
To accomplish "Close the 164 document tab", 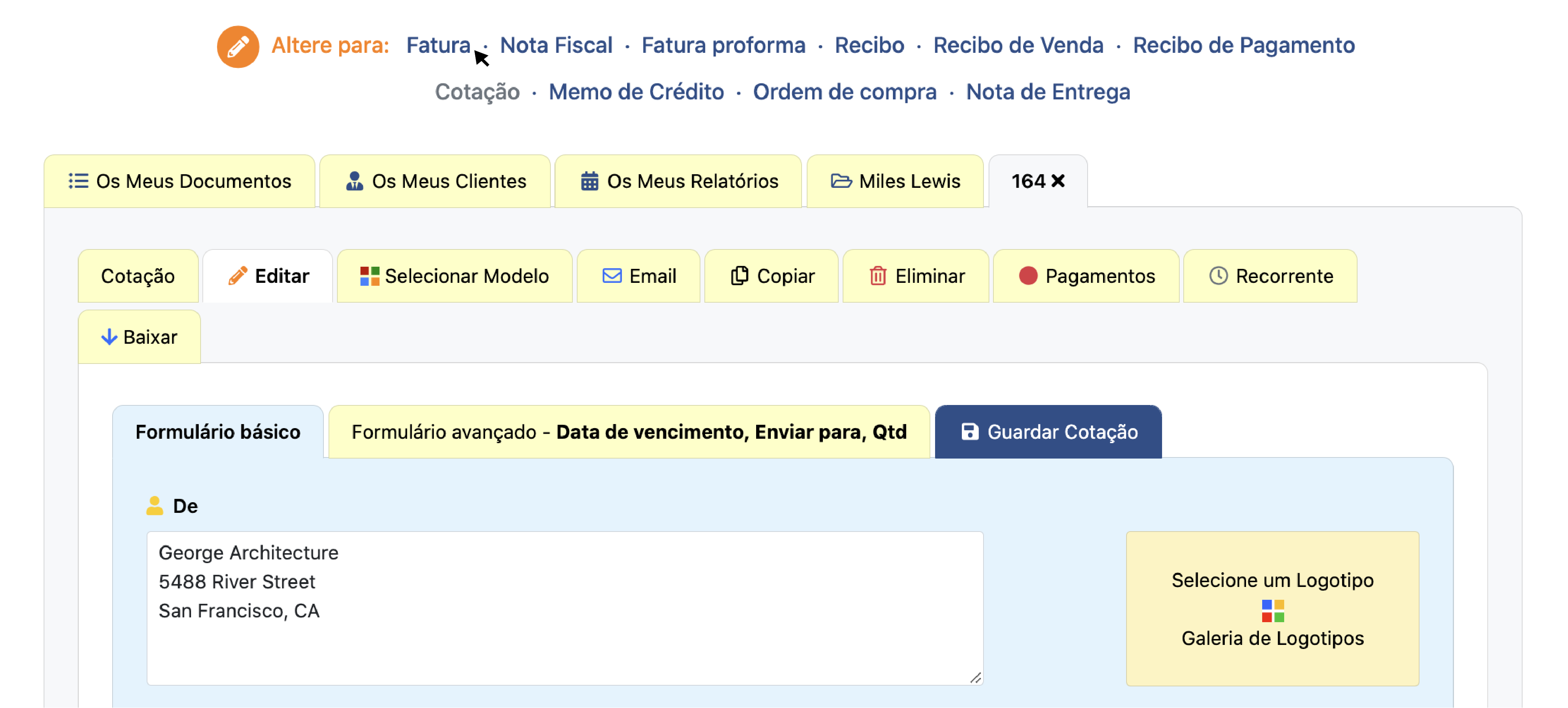I will pos(1058,181).
